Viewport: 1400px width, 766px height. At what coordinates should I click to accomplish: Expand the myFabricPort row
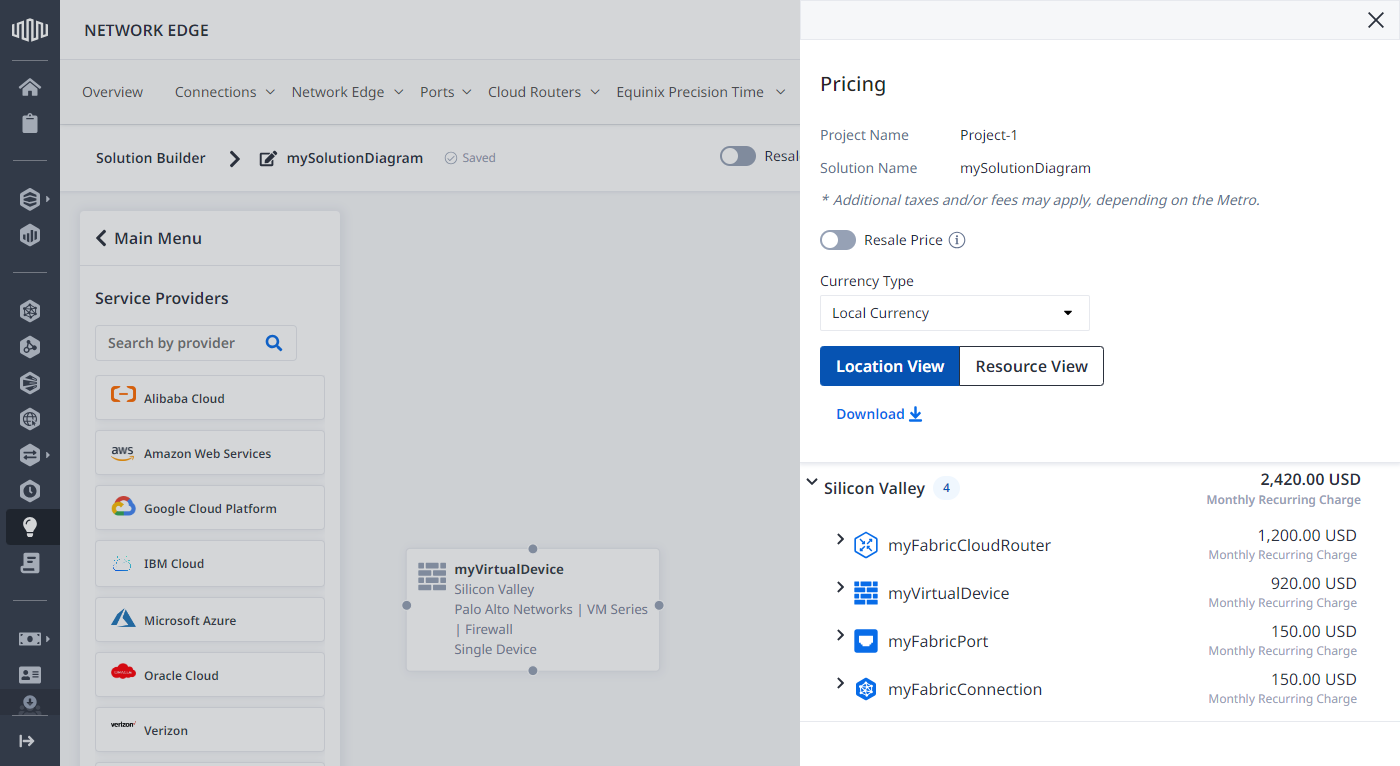840,636
